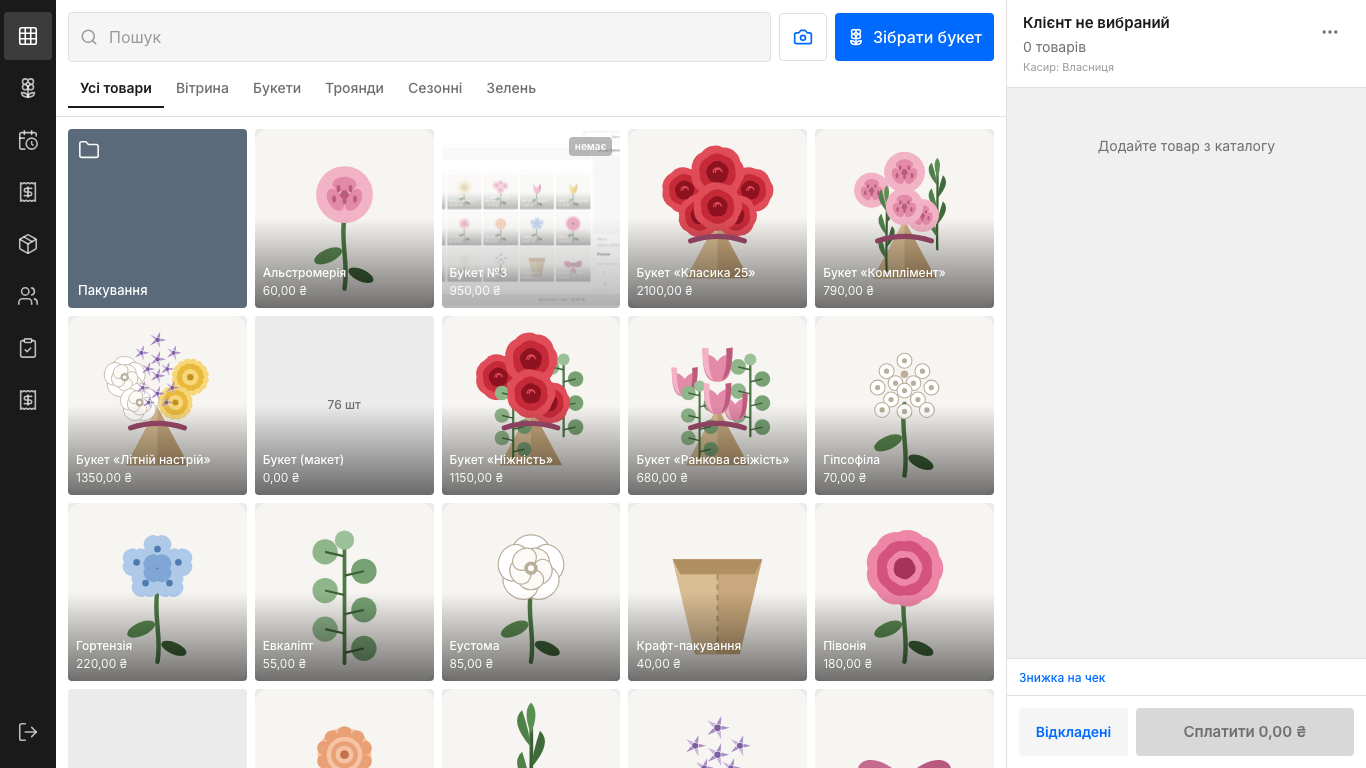This screenshot has width=1366, height=768.
Task: Add Букет «Ранкова свіжість» to the order
Action: (717, 405)
